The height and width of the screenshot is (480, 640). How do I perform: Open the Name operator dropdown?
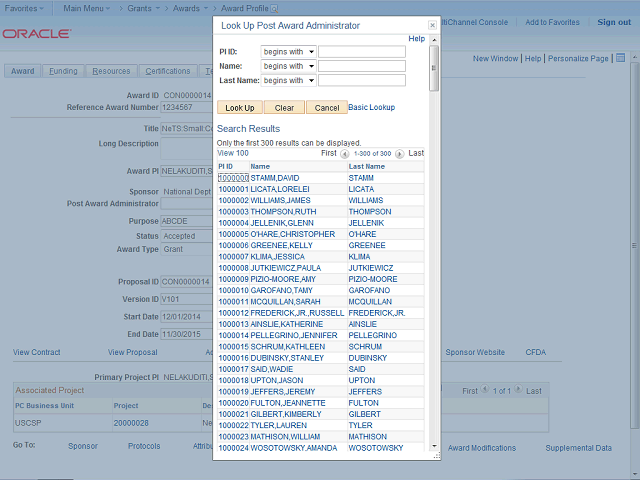288,66
